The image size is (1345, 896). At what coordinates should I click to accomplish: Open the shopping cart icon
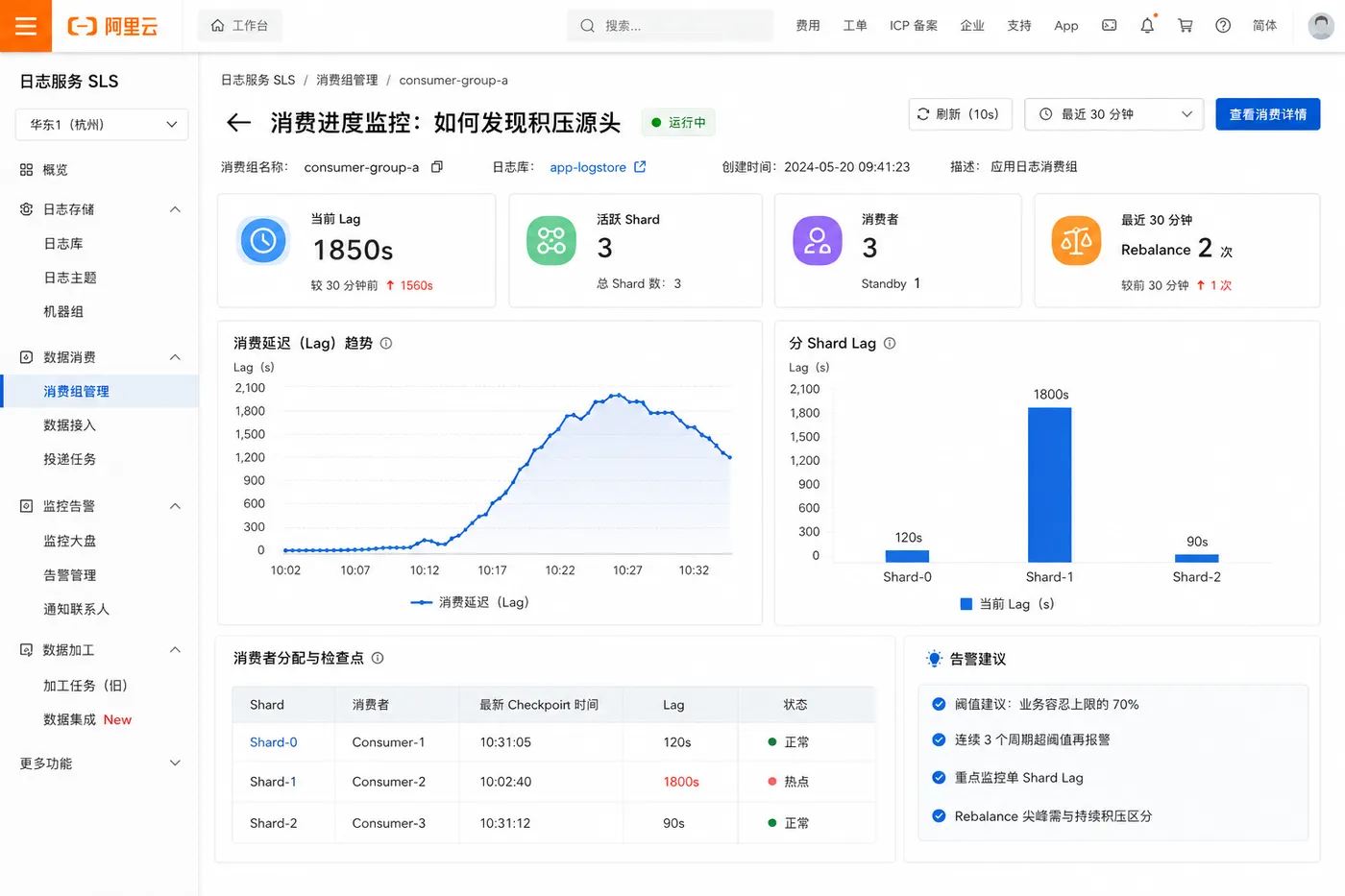click(x=1186, y=26)
